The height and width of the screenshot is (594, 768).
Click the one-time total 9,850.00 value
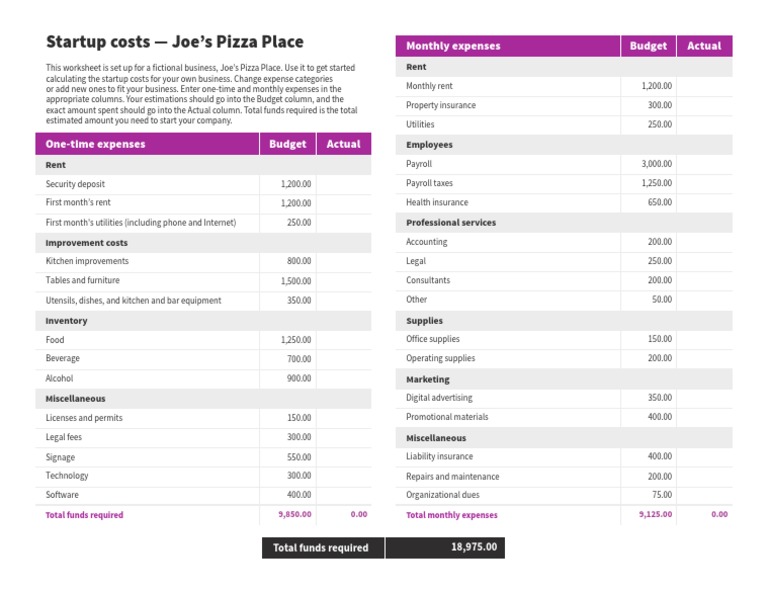click(x=294, y=515)
